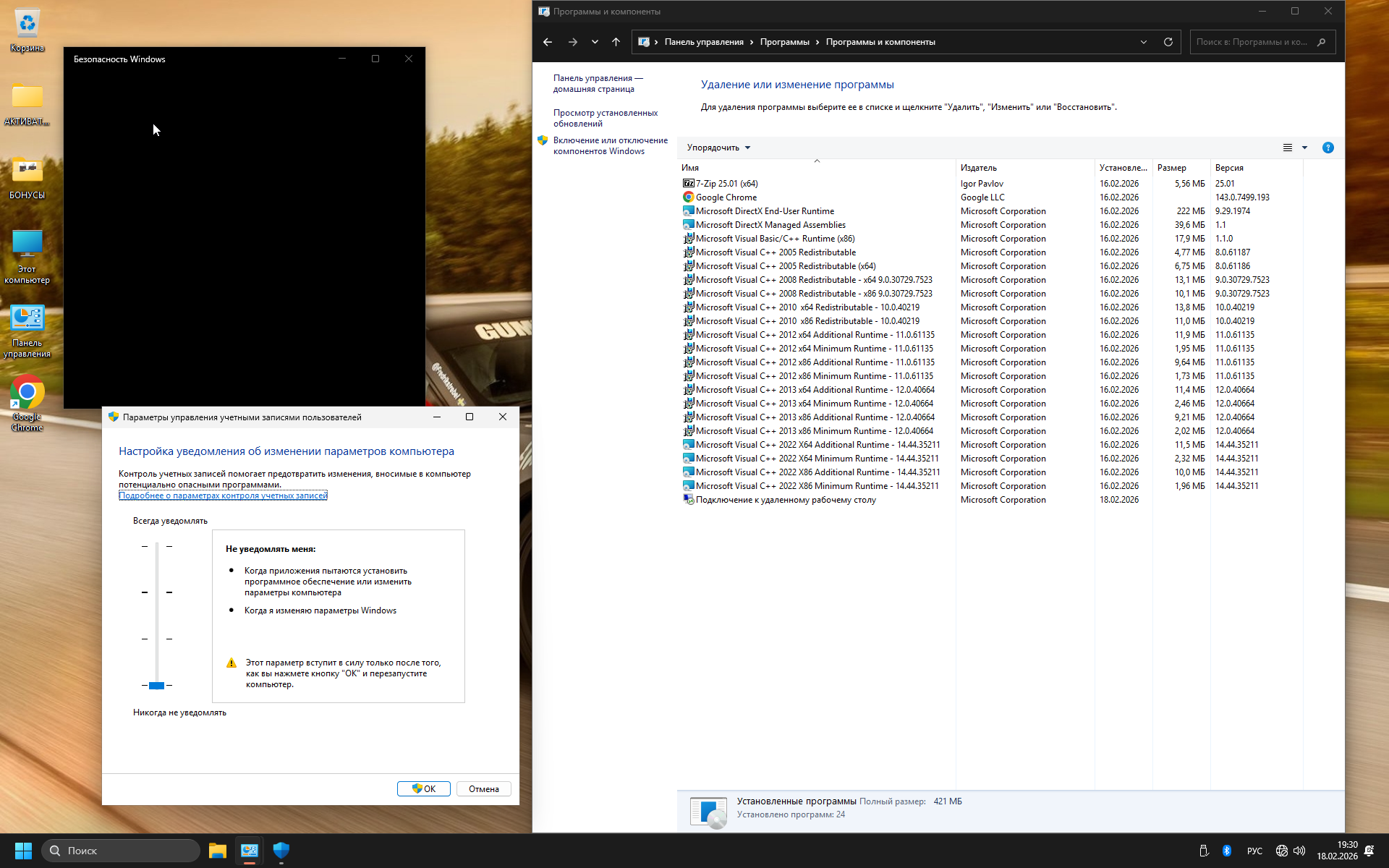Open link Подробнее о параметрах контроля учетных записей
Screen dimensions: 1389x868
223,495
